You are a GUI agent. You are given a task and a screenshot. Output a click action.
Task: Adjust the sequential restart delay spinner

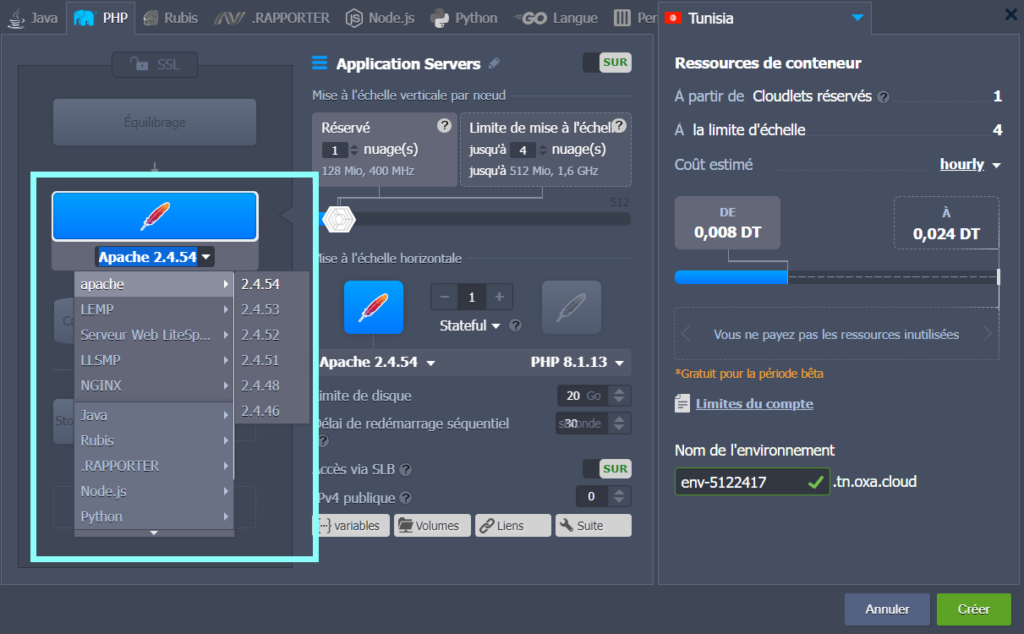pos(619,423)
